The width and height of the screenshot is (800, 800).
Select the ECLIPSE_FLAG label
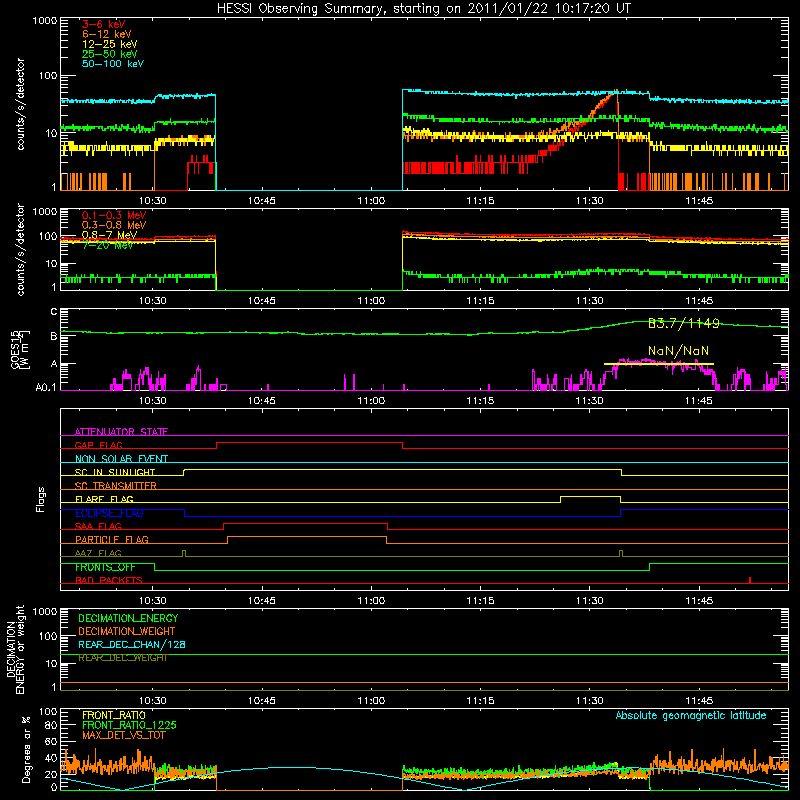(109, 513)
